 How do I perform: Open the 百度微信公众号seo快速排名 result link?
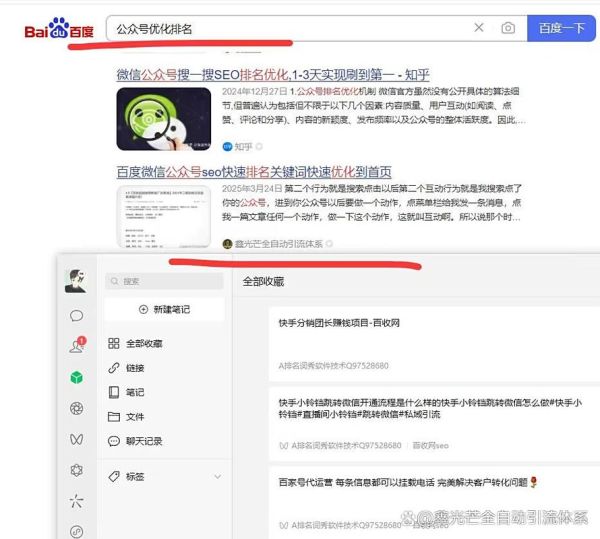click(254, 172)
